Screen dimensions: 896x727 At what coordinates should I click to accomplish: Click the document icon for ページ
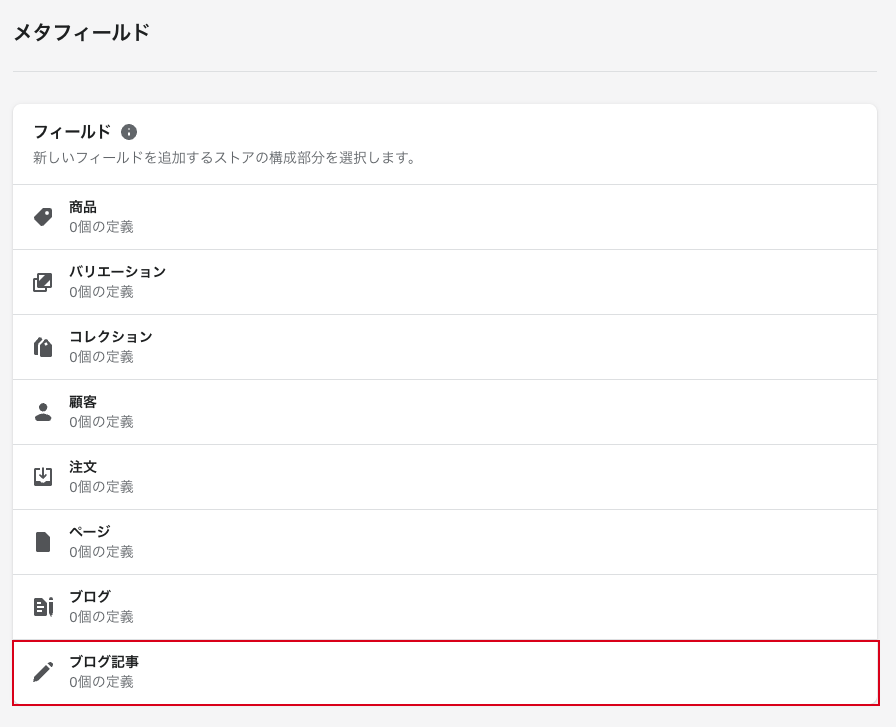pyautogui.click(x=43, y=542)
